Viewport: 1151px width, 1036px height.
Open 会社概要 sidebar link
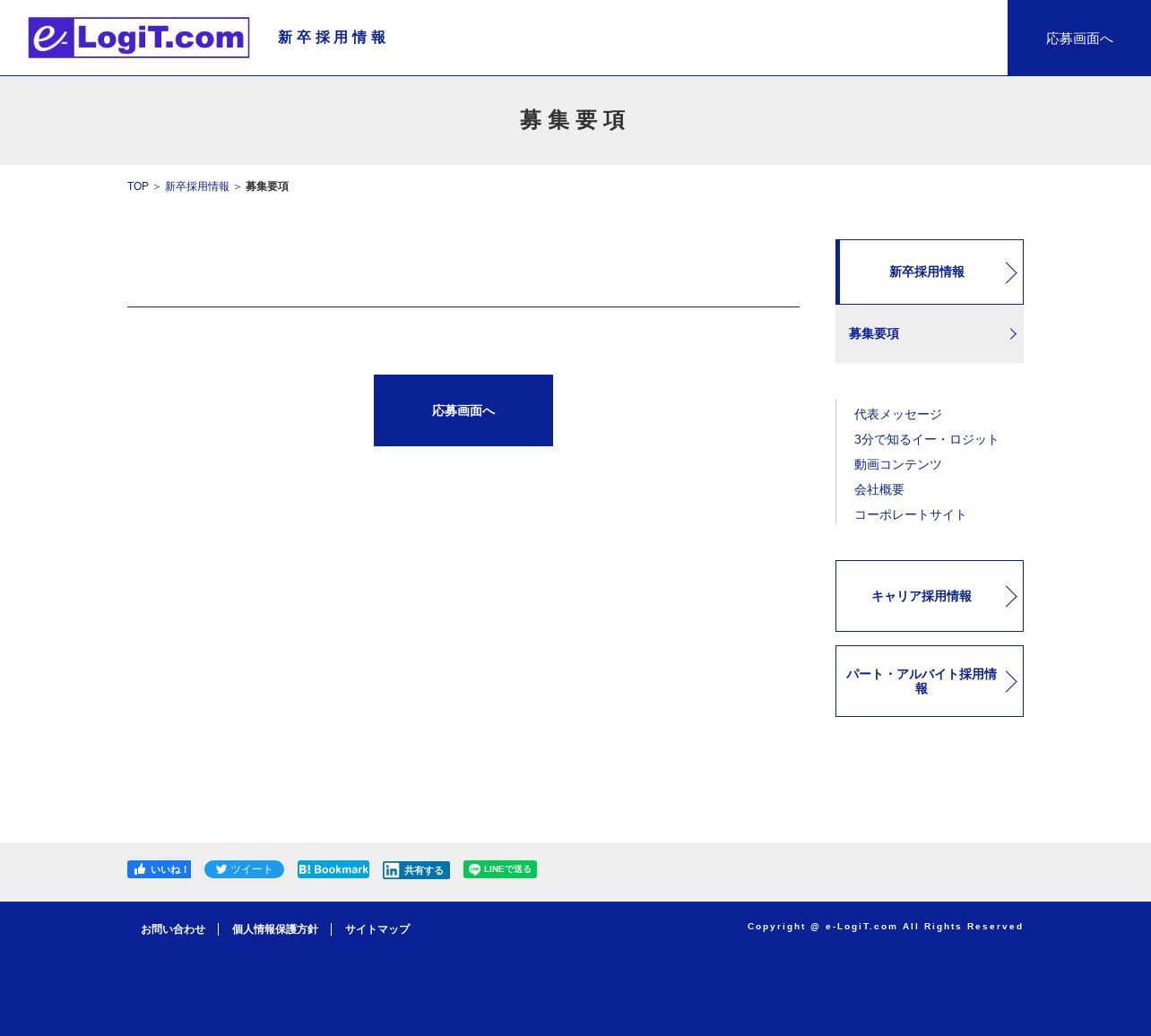[x=879, y=489]
